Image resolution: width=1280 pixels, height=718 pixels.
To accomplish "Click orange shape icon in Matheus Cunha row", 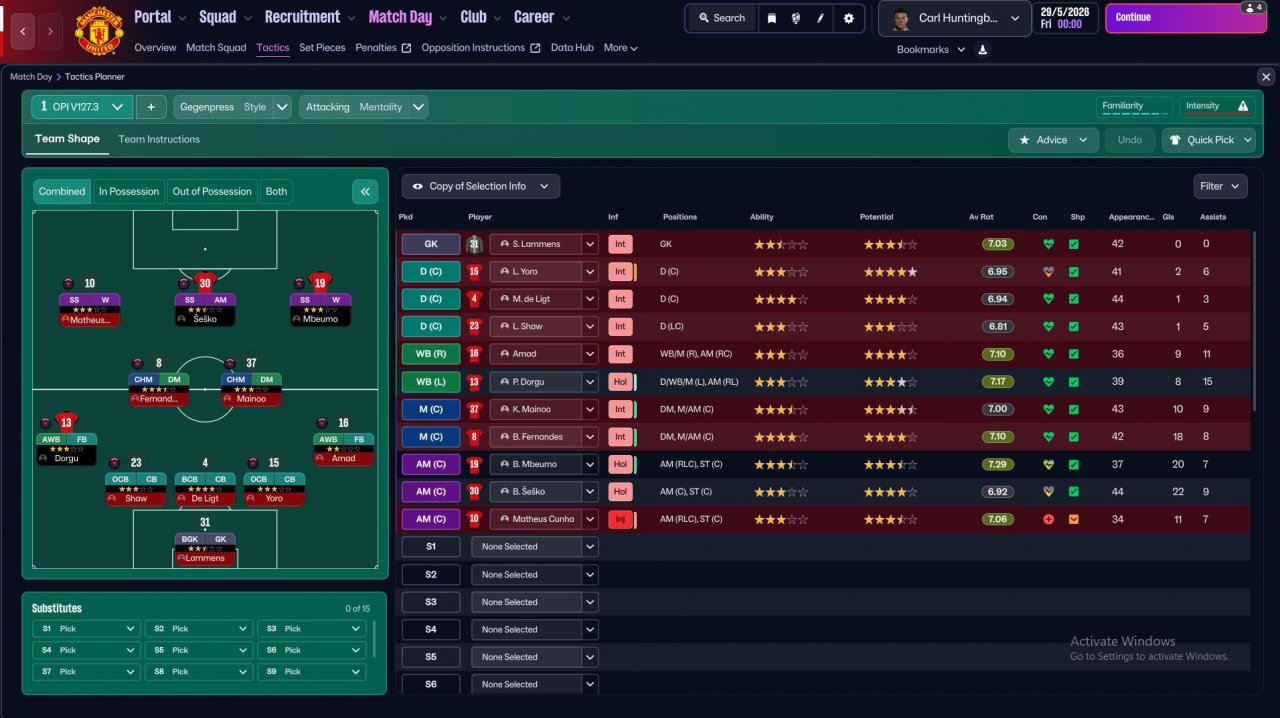I will [1074, 519].
